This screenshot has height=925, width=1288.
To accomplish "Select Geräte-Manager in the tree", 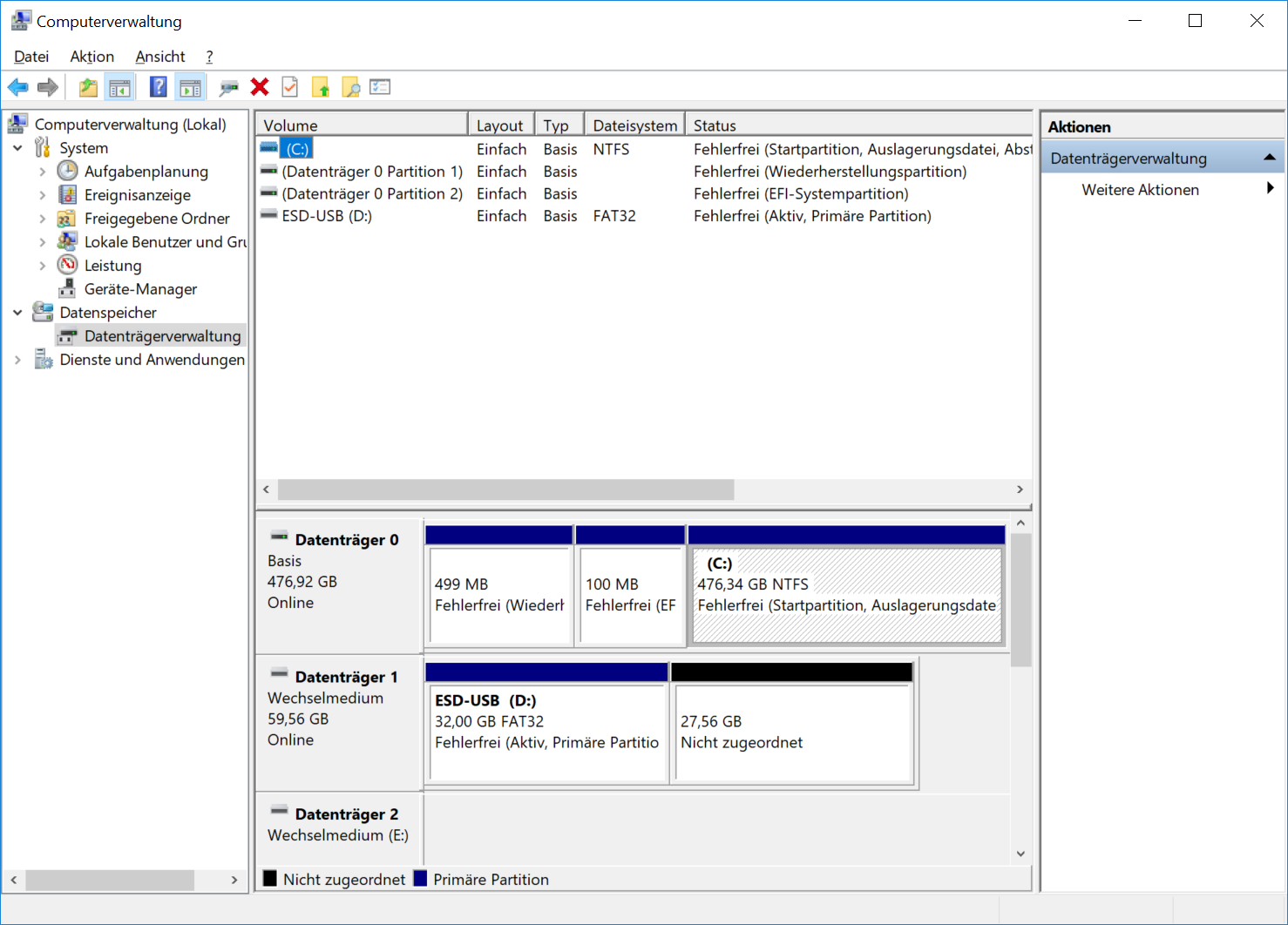I will click(x=140, y=289).
